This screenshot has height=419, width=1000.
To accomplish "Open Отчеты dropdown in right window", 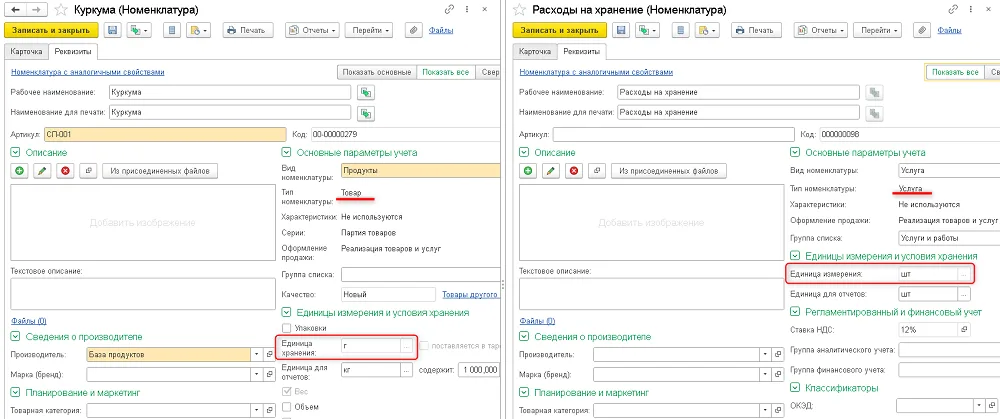I will [821, 30].
